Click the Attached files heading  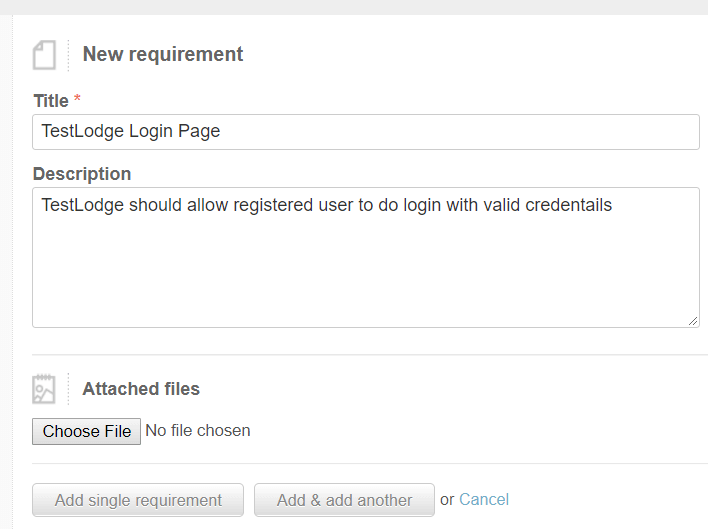(141, 389)
